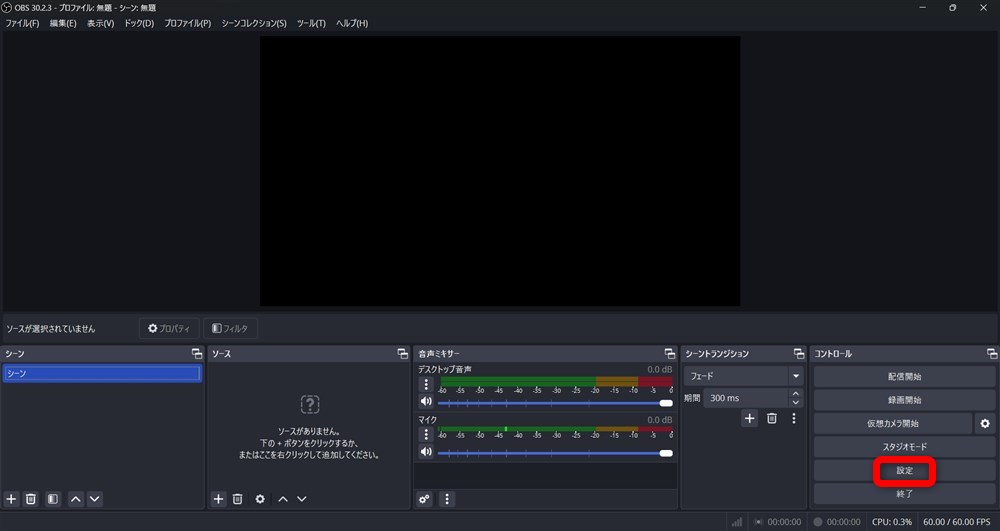Click プロパティ button in source toolbar
Screen dimensions: 1000x531
(x=169, y=328)
